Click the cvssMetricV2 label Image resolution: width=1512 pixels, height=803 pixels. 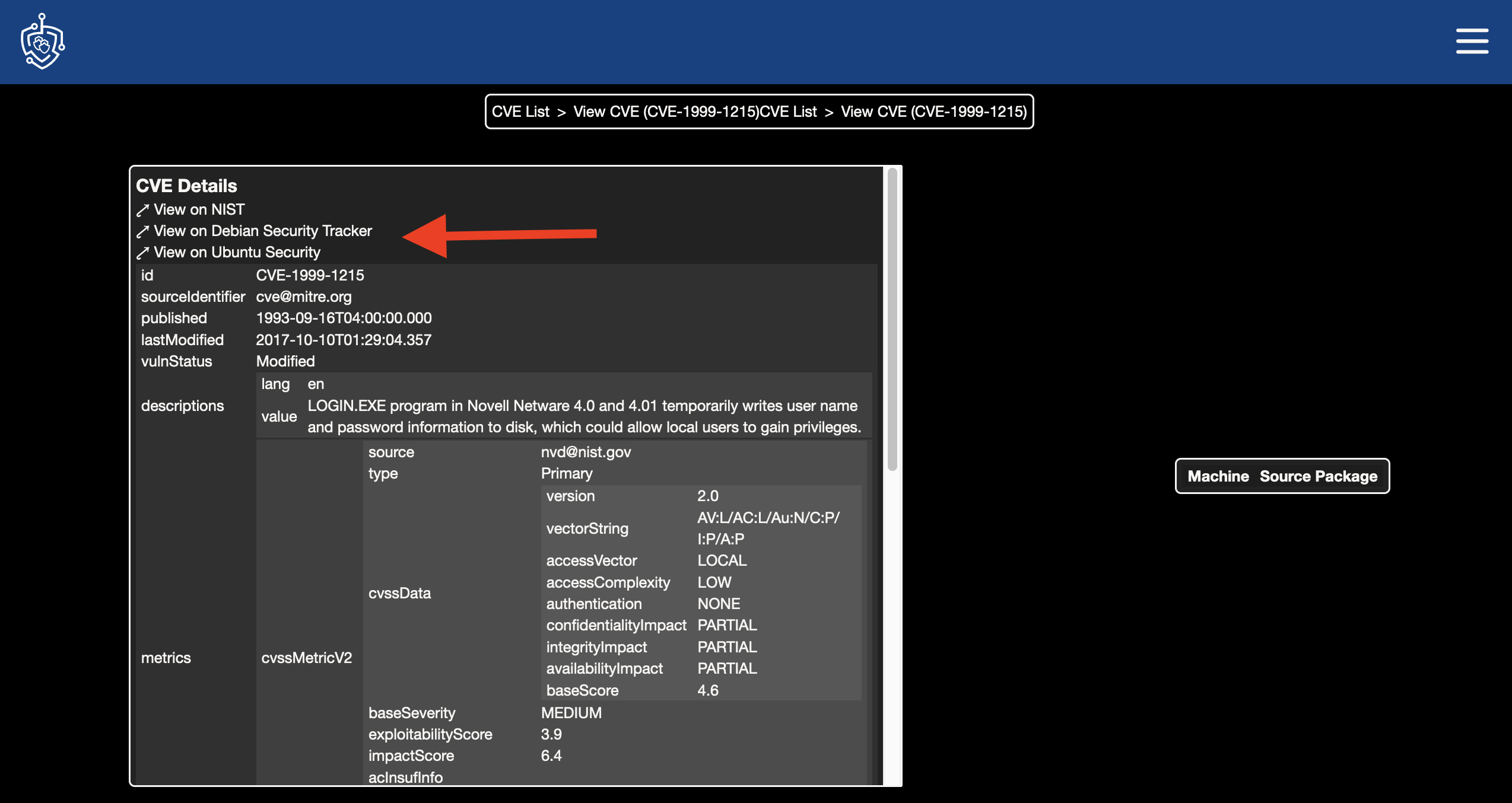click(x=306, y=658)
